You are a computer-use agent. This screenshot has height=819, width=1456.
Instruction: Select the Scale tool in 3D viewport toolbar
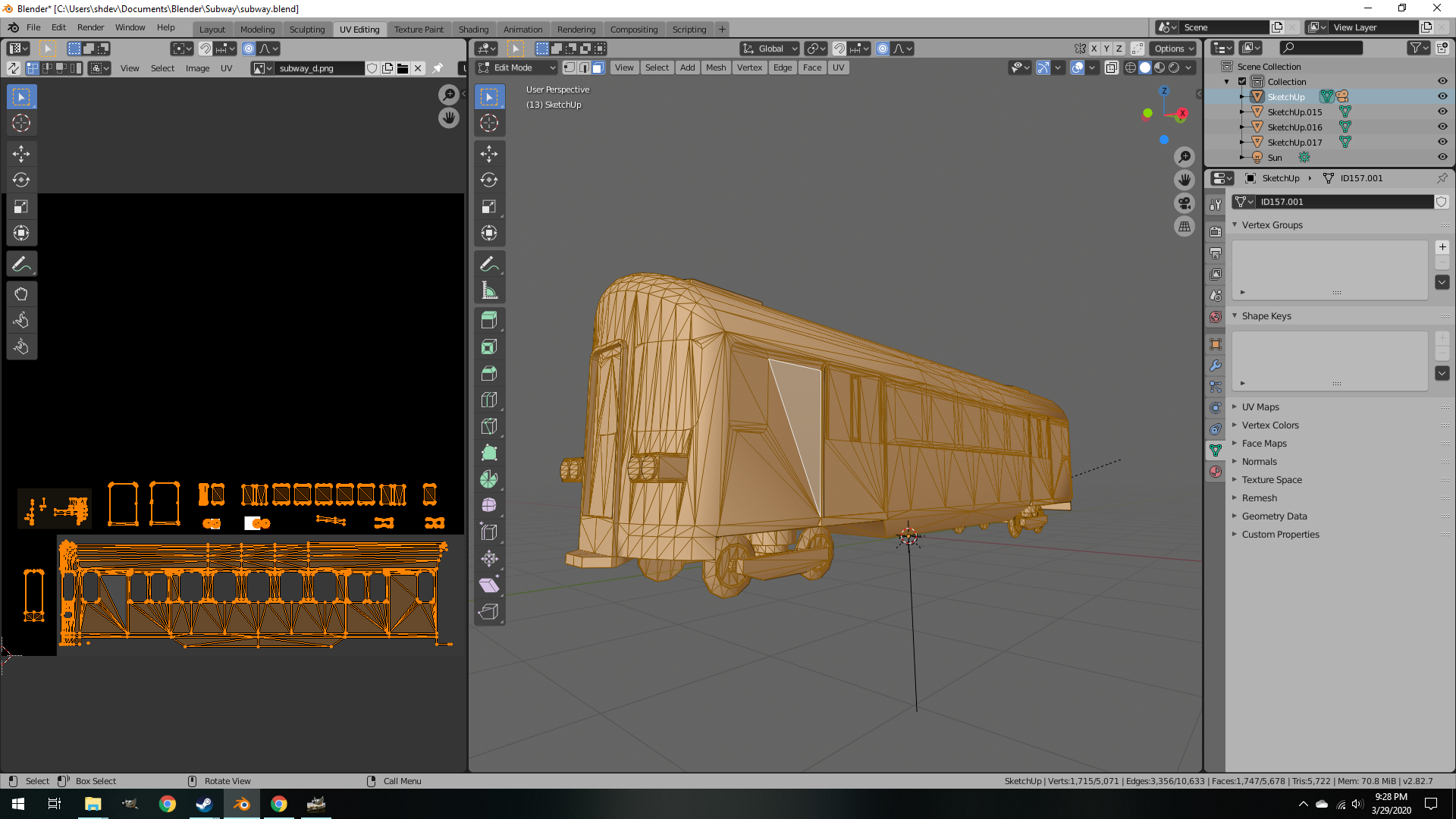(489, 207)
